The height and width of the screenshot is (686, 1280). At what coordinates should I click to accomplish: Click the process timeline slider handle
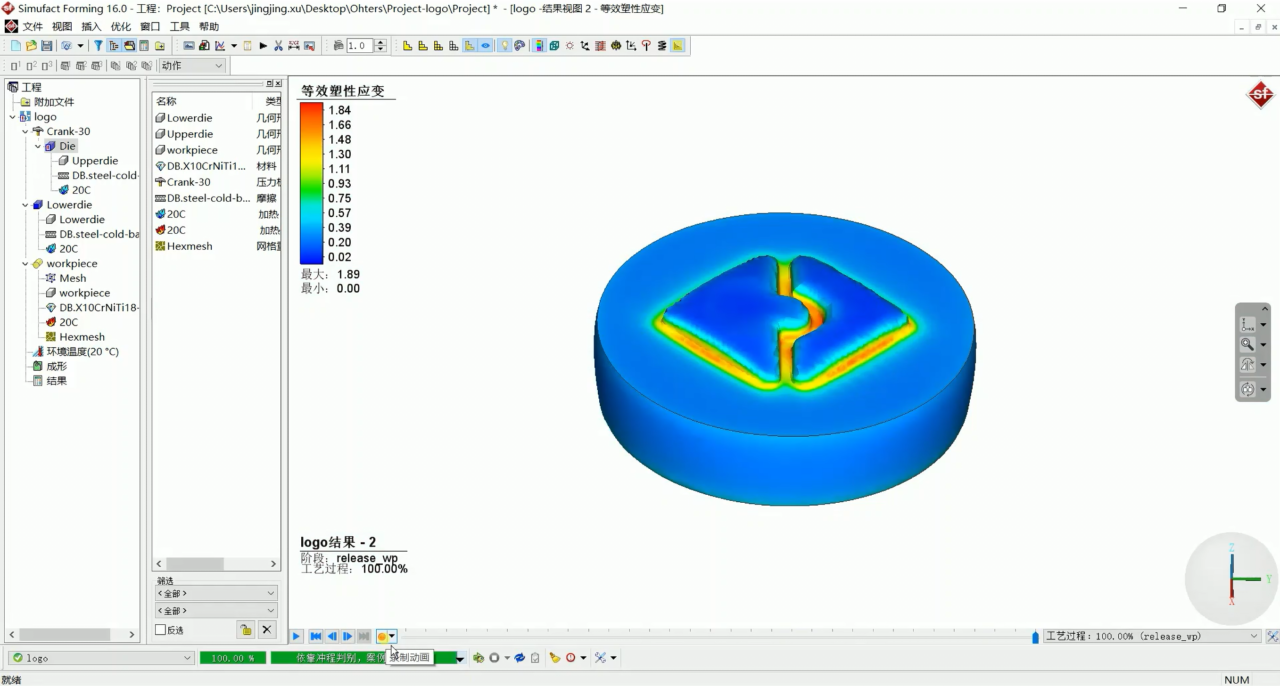1035,637
